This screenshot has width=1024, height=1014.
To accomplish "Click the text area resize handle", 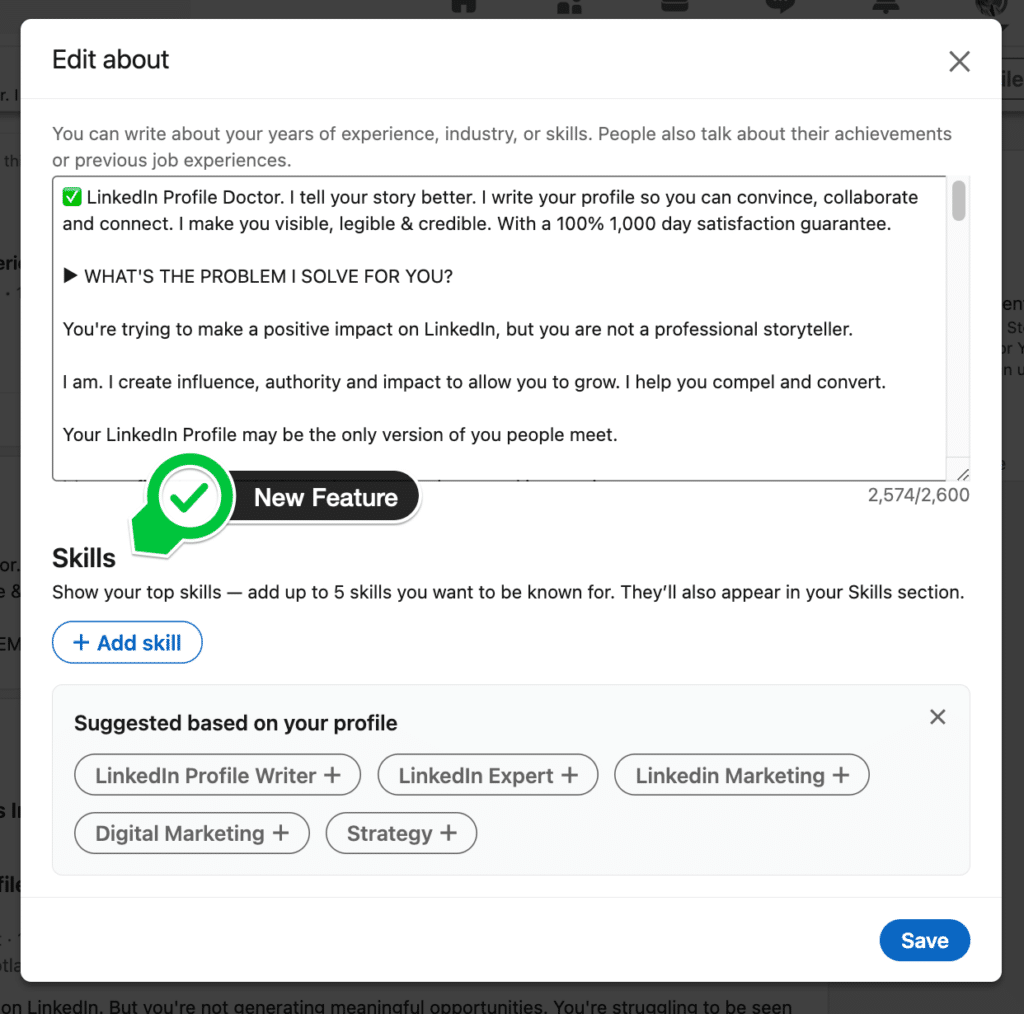I will 962,471.
